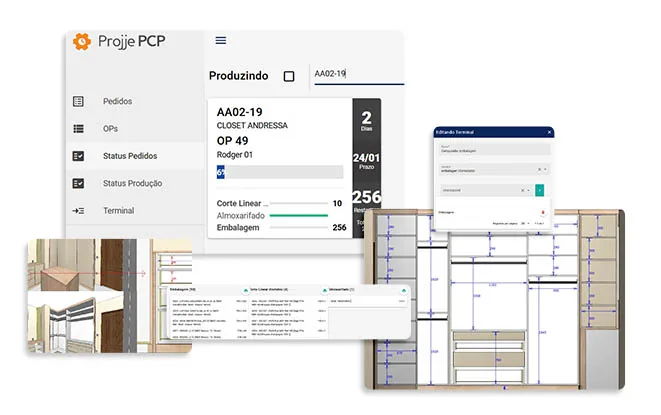Click the Terminal arrow icon
Viewport: 661px width, 415px height.
pyautogui.click(x=79, y=211)
